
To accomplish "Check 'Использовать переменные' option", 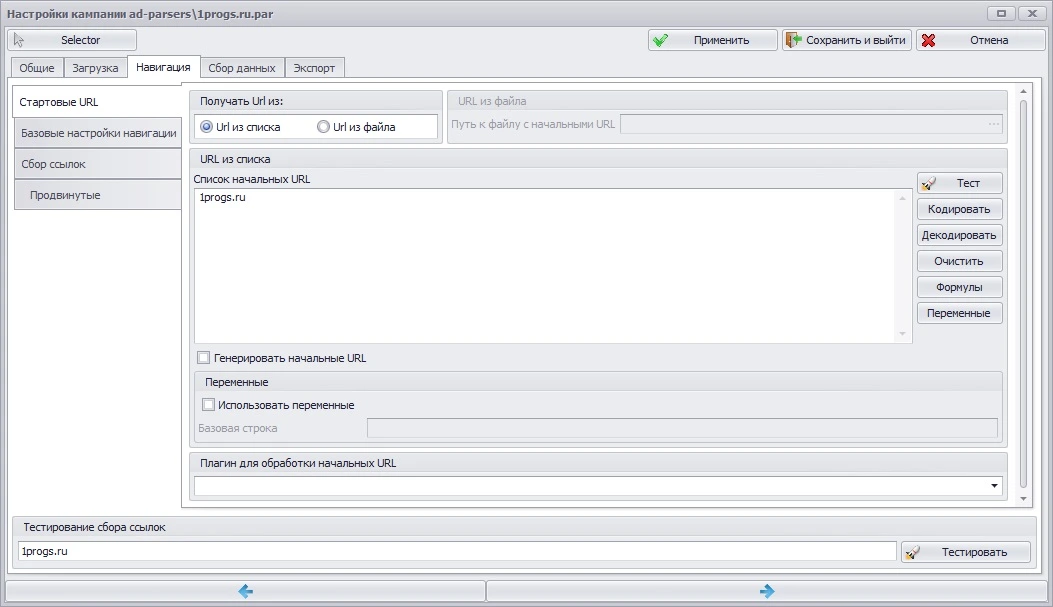I will pyautogui.click(x=208, y=404).
